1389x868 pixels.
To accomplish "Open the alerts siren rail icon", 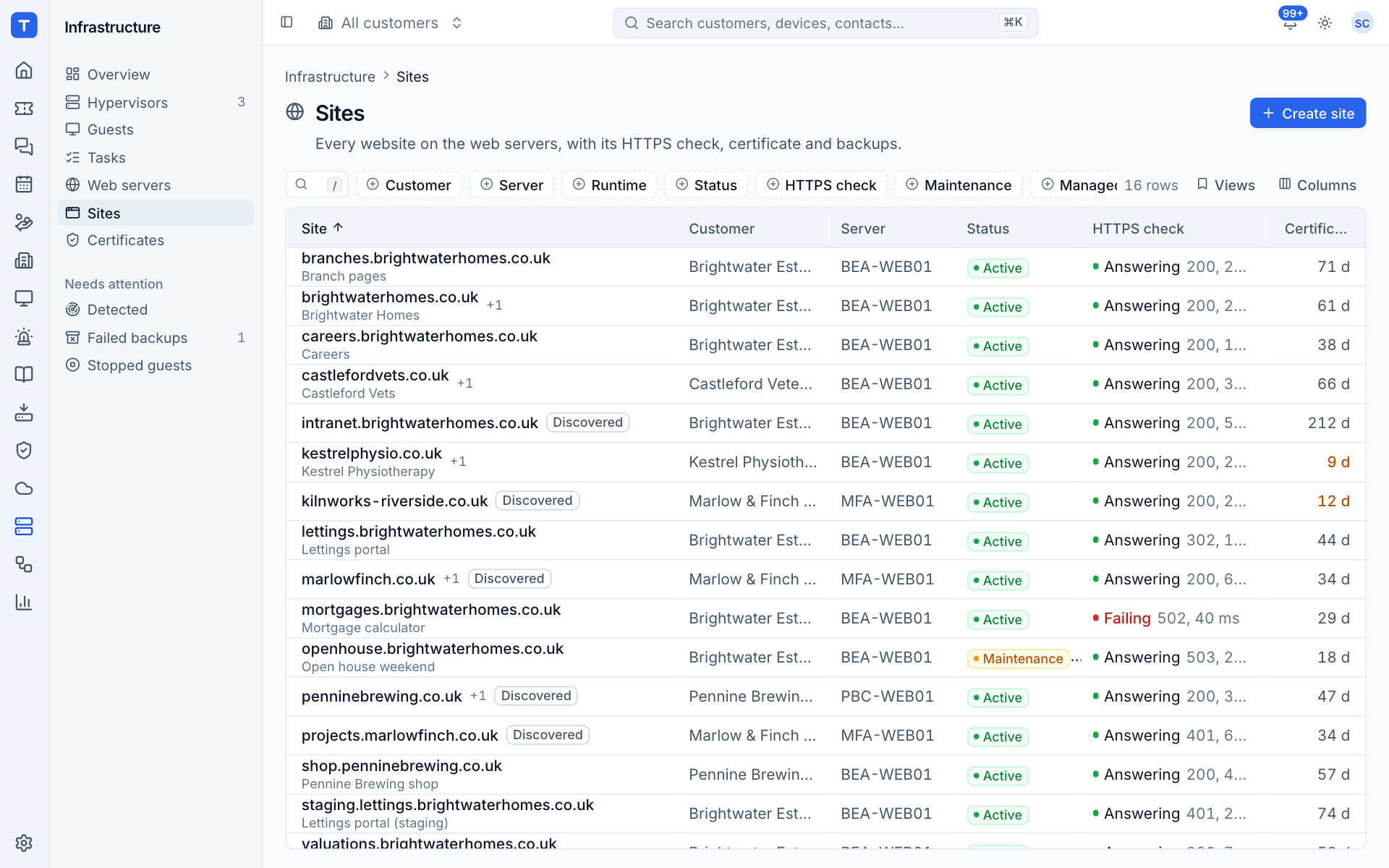I will (x=24, y=336).
